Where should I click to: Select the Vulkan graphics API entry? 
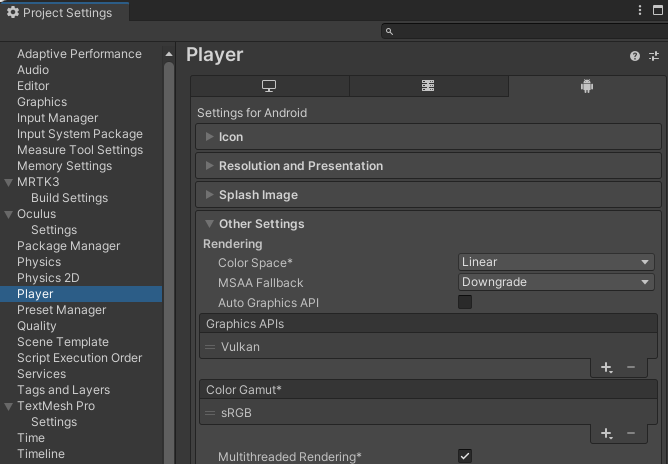click(428, 347)
